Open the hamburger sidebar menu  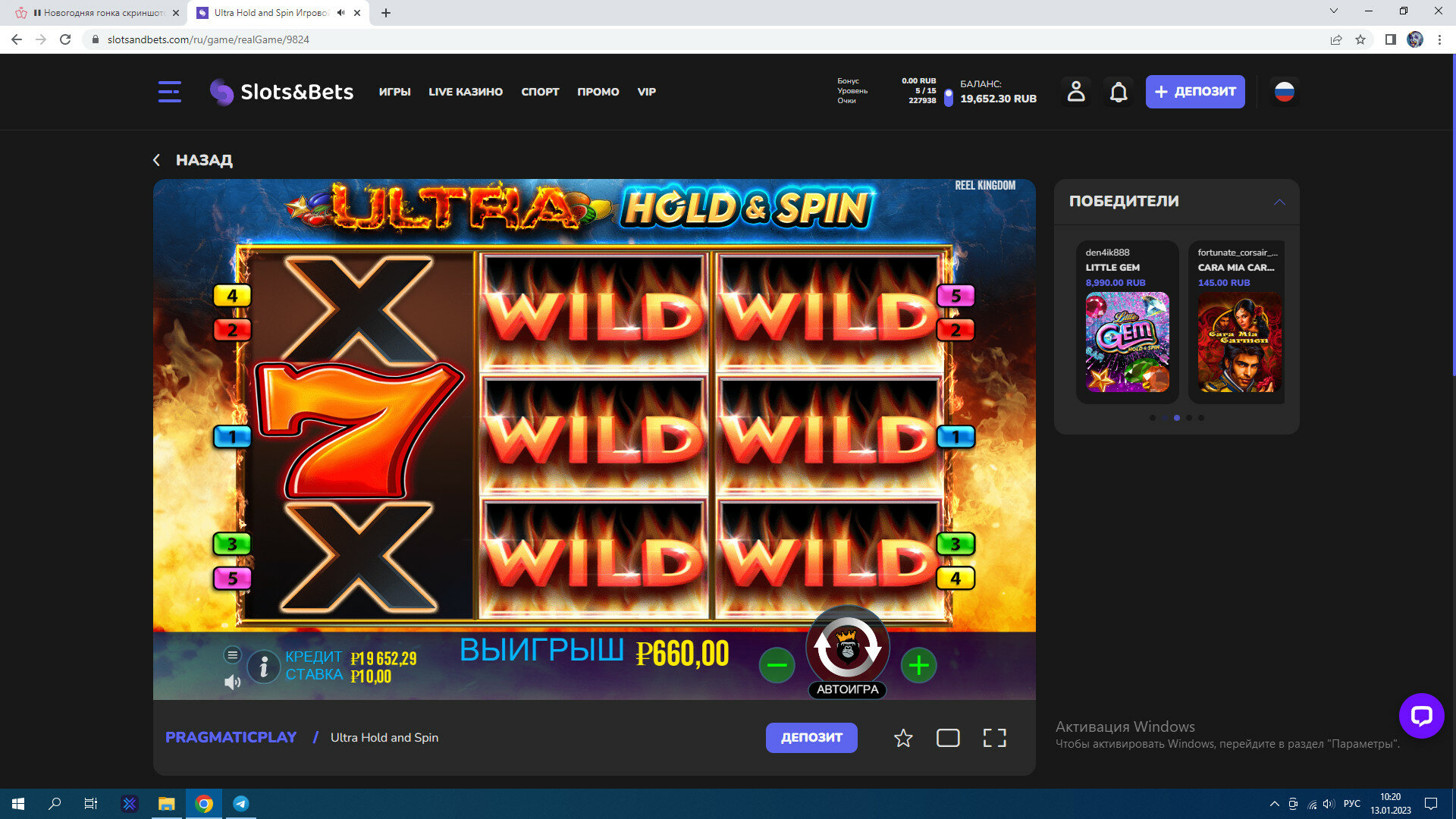(x=169, y=92)
